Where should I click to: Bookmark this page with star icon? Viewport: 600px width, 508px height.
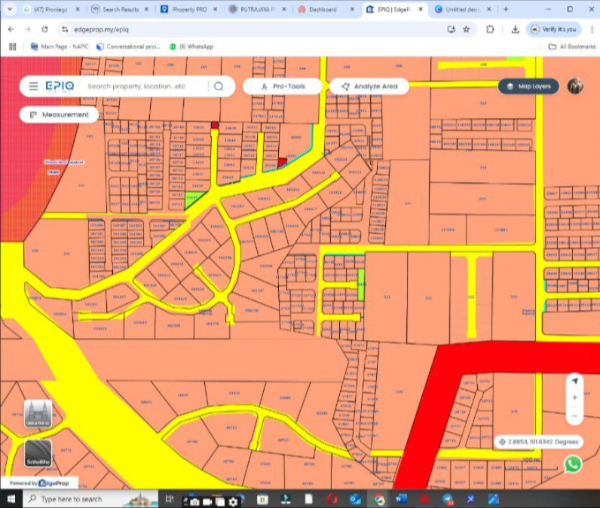pos(467,29)
